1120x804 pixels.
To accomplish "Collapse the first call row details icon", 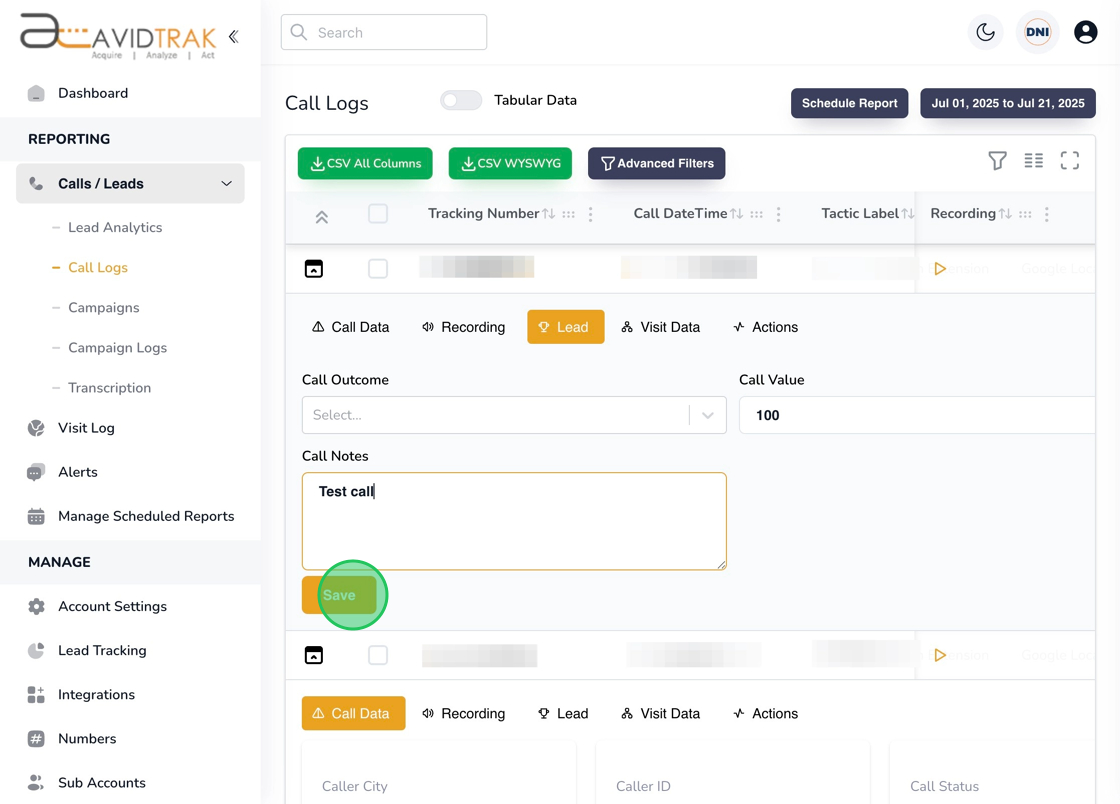I will tap(314, 268).
